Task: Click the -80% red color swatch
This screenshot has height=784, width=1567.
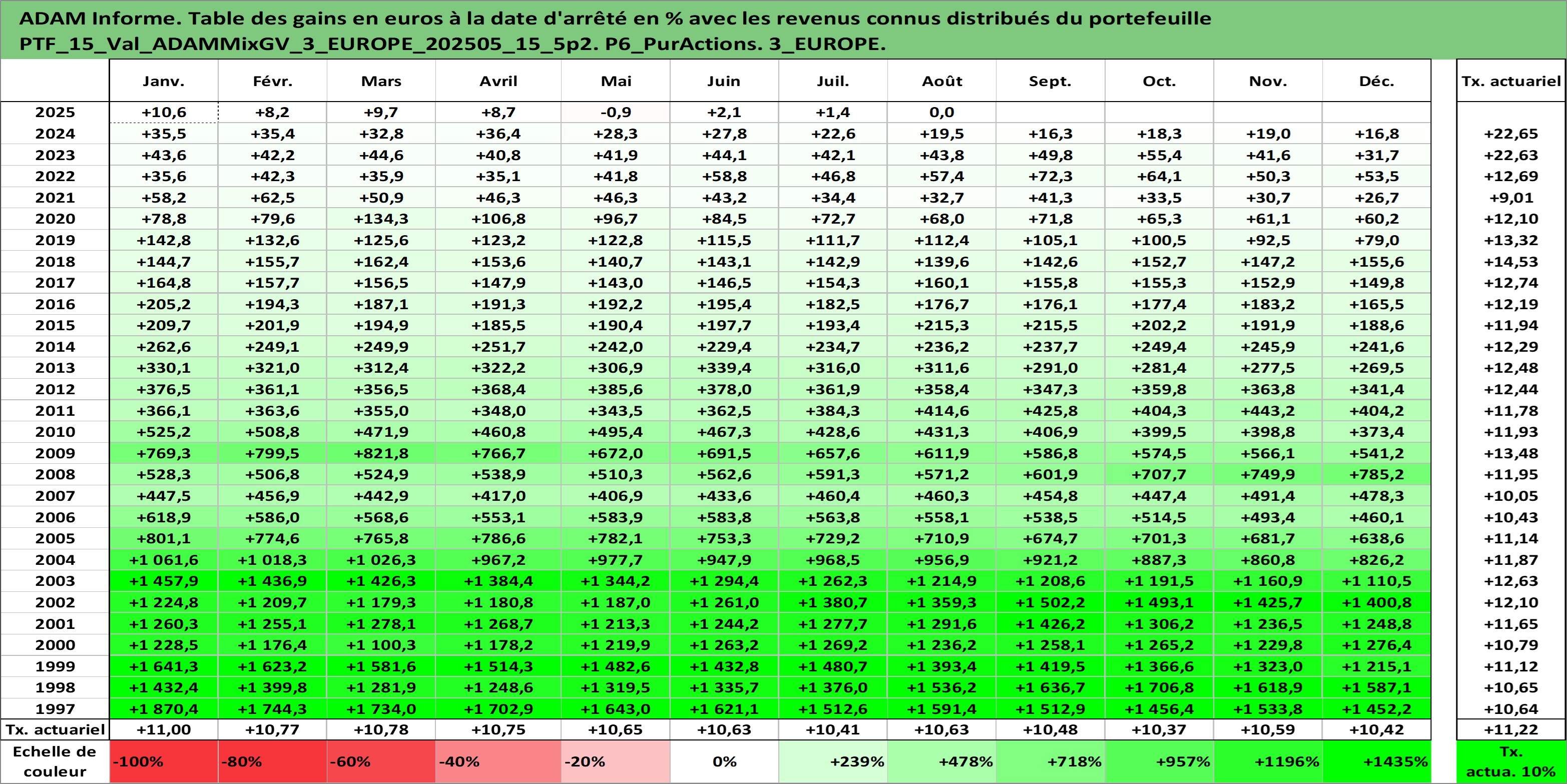Action: (x=273, y=761)
